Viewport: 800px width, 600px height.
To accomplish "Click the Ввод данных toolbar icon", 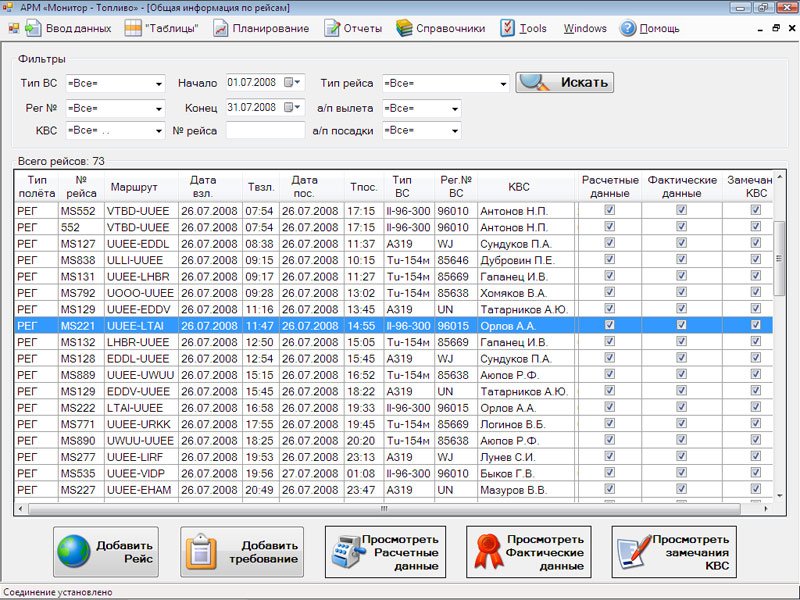I will pyautogui.click(x=31, y=29).
